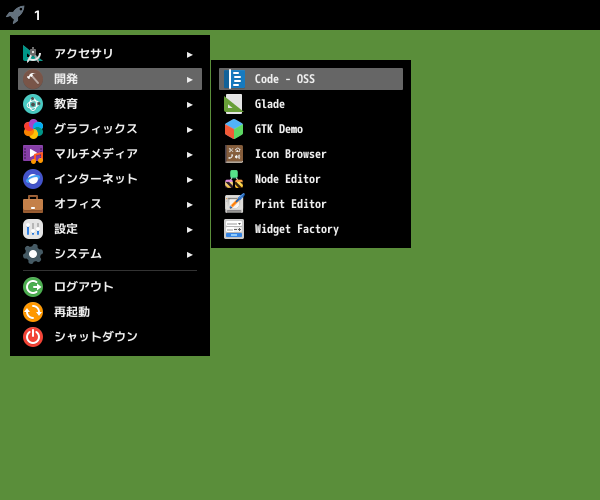The image size is (600, 500).
Task: Click the Code - OSS app icon
Action: pos(234,79)
